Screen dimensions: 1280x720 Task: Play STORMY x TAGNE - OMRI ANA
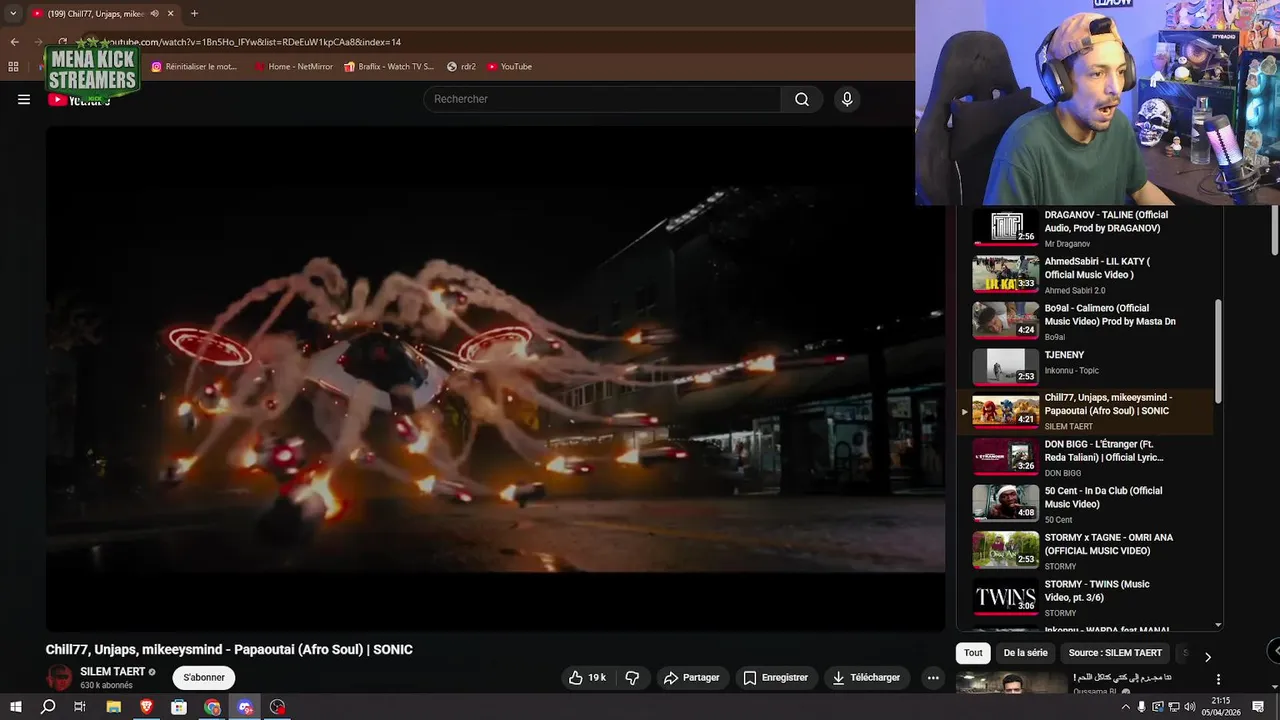[x=1085, y=551]
